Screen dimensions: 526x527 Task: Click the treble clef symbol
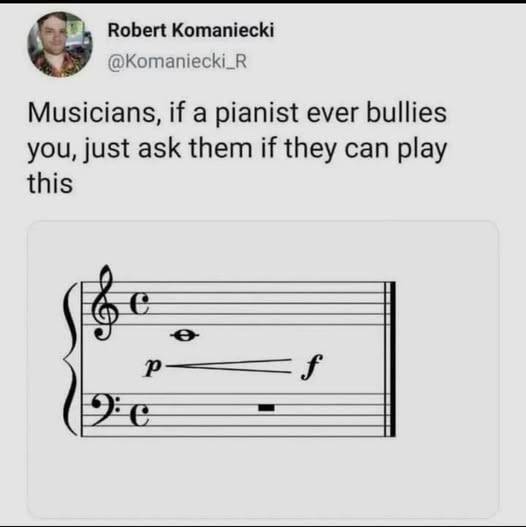pyautogui.click(x=105, y=303)
